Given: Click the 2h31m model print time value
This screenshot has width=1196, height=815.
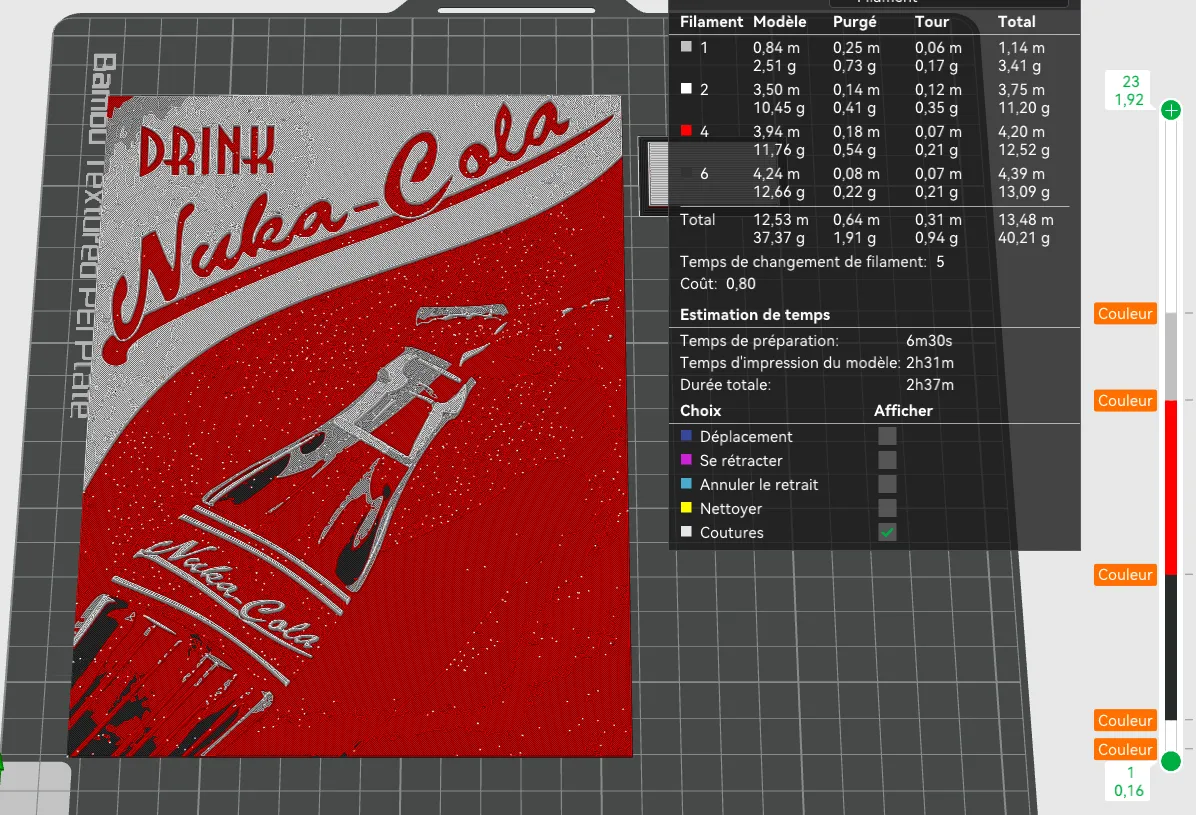Looking at the screenshot, I should (x=930, y=362).
